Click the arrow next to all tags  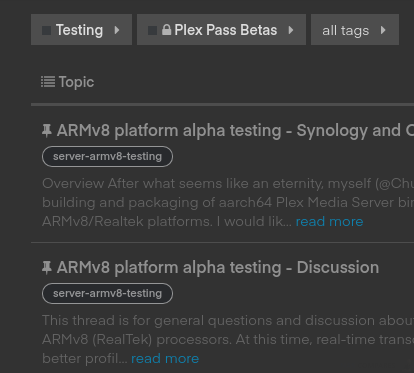click(383, 30)
